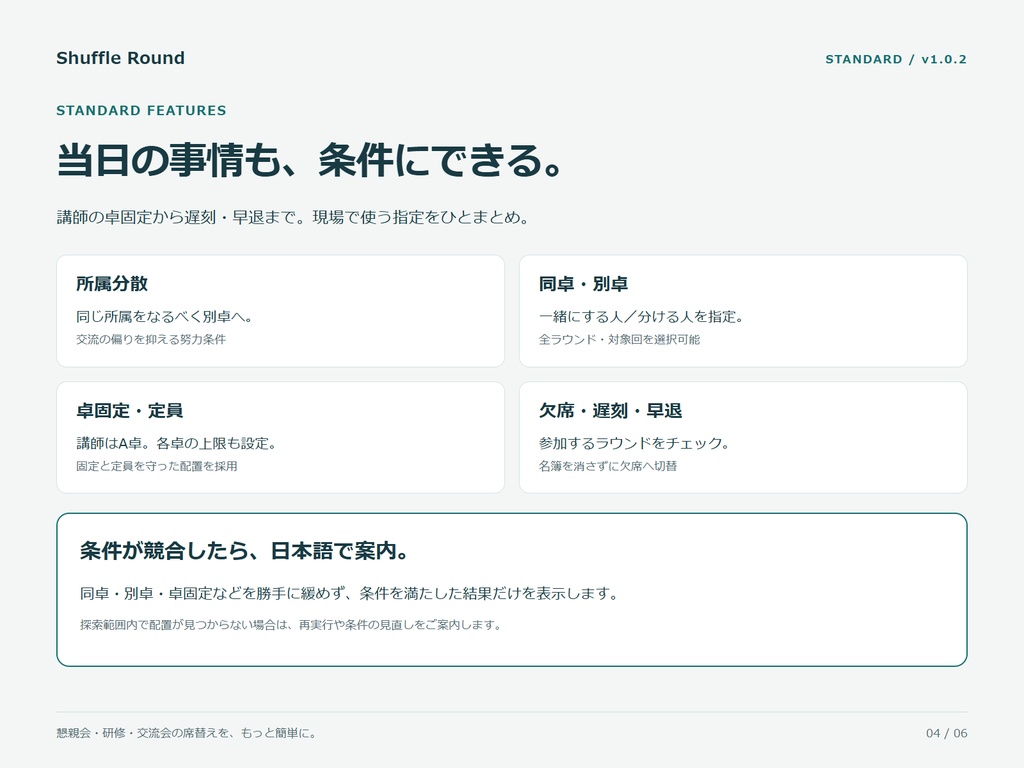Click heading 条件が競合したら、日本語で案内。
This screenshot has height=768, width=1024.
pyautogui.click(x=244, y=551)
